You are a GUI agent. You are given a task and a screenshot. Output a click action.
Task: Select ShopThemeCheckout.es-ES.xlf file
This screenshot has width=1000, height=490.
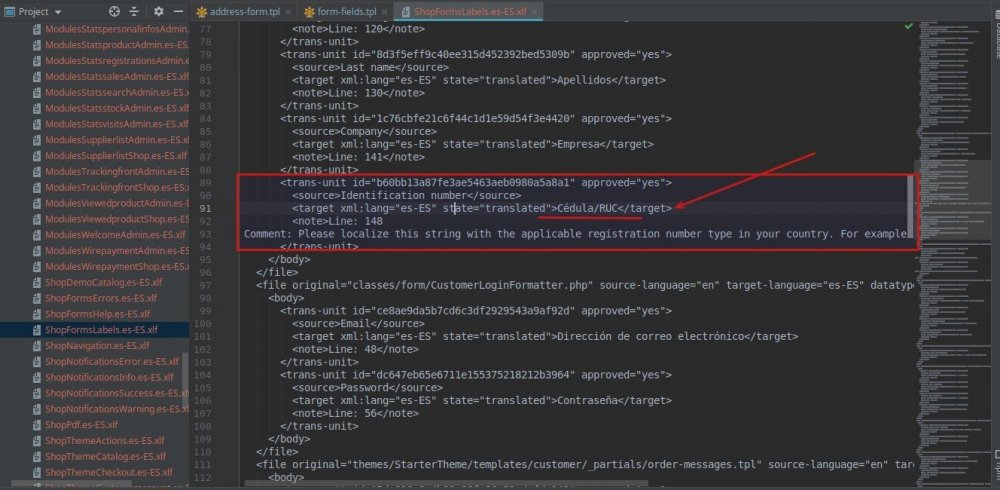(108, 472)
